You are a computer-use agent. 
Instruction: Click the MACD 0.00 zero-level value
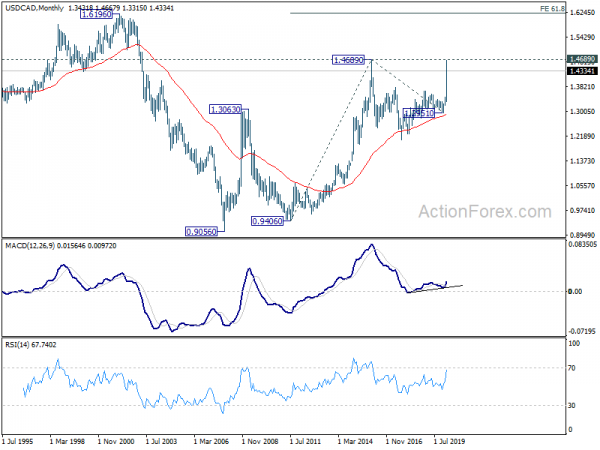click(575, 292)
